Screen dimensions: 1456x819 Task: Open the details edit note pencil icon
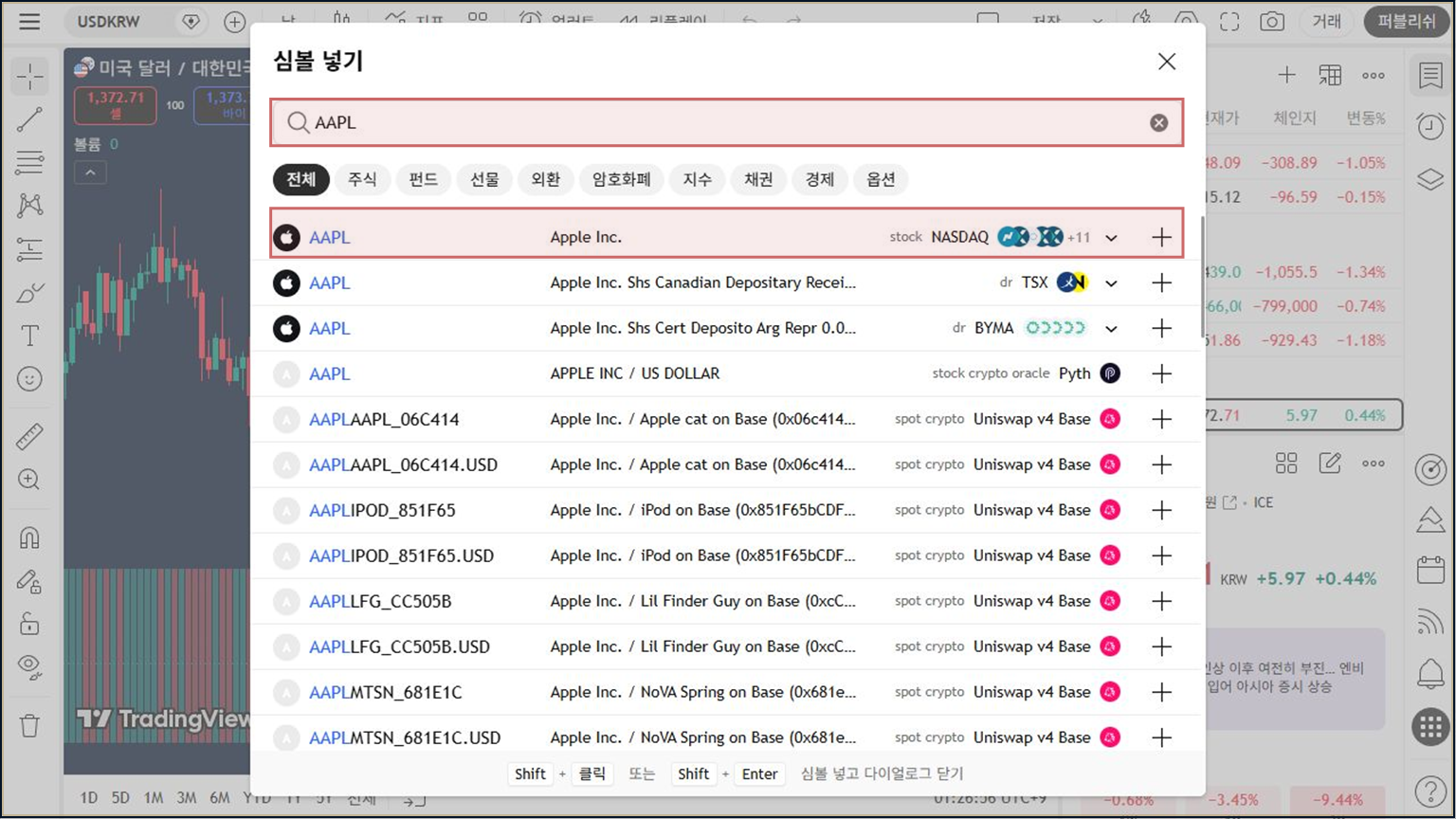1330,463
